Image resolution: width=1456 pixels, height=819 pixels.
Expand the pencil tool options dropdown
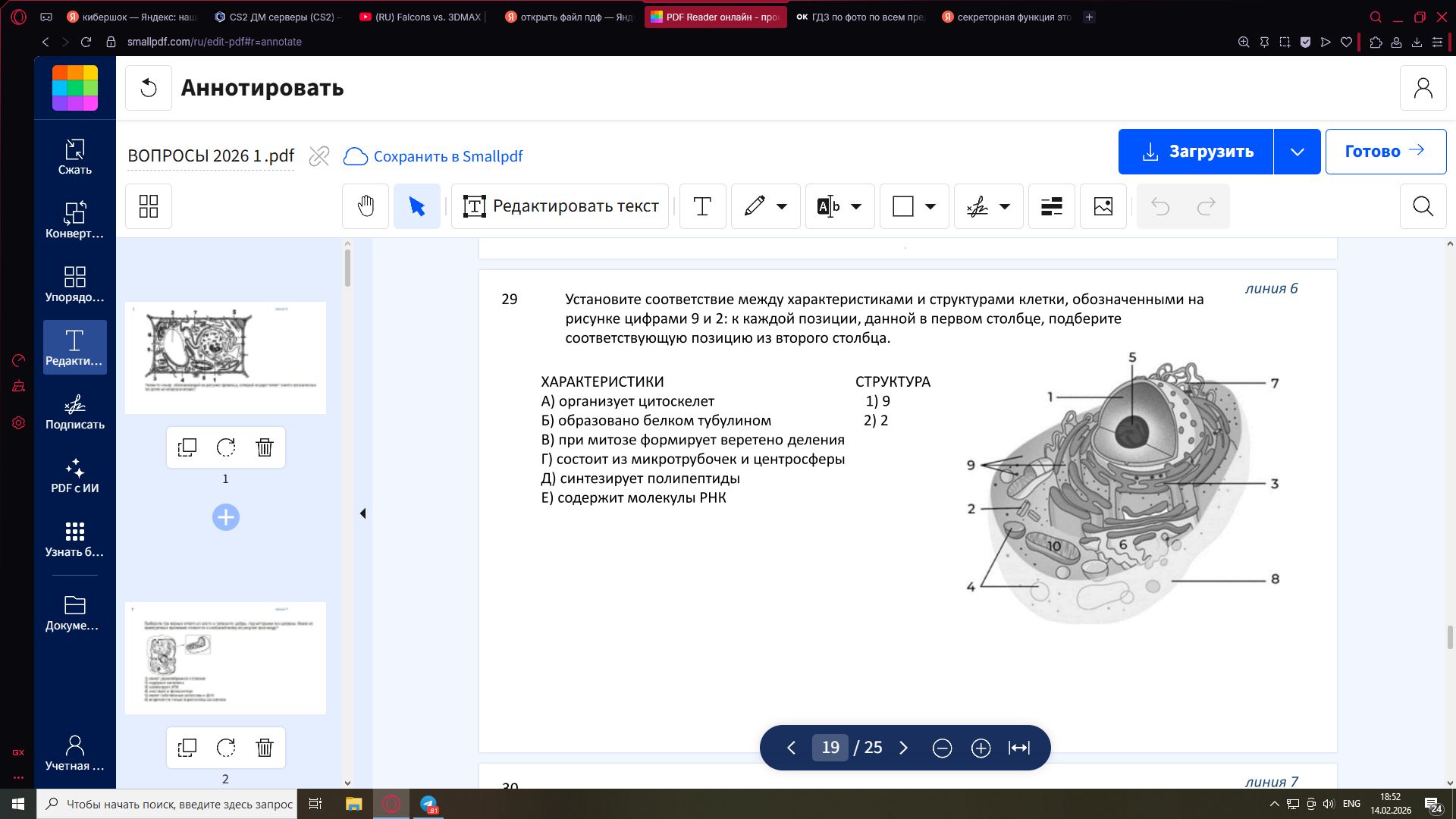782,206
